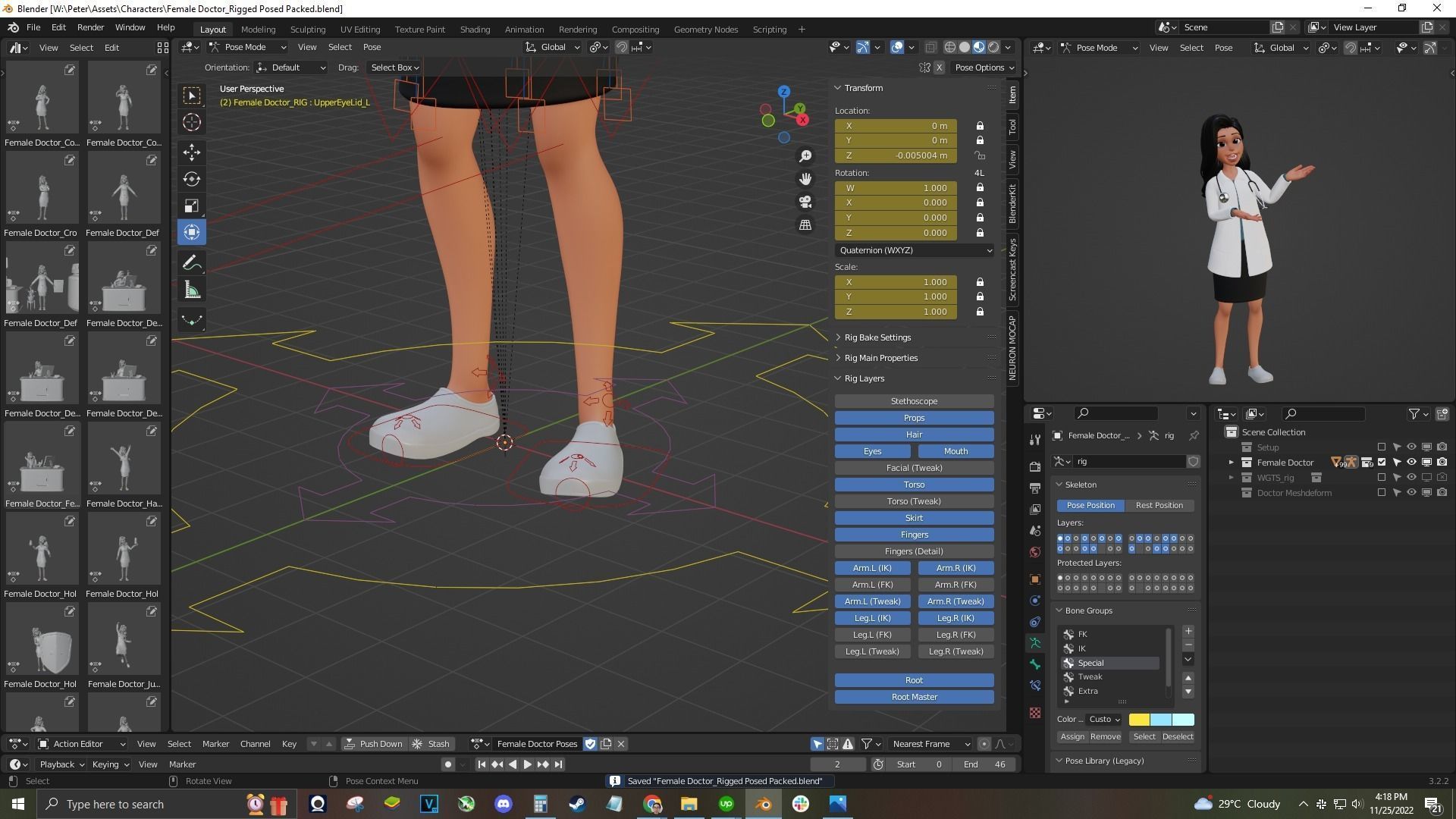The image size is (1456, 819).
Task: Click Push Down in Action Editor
Action: click(x=373, y=744)
